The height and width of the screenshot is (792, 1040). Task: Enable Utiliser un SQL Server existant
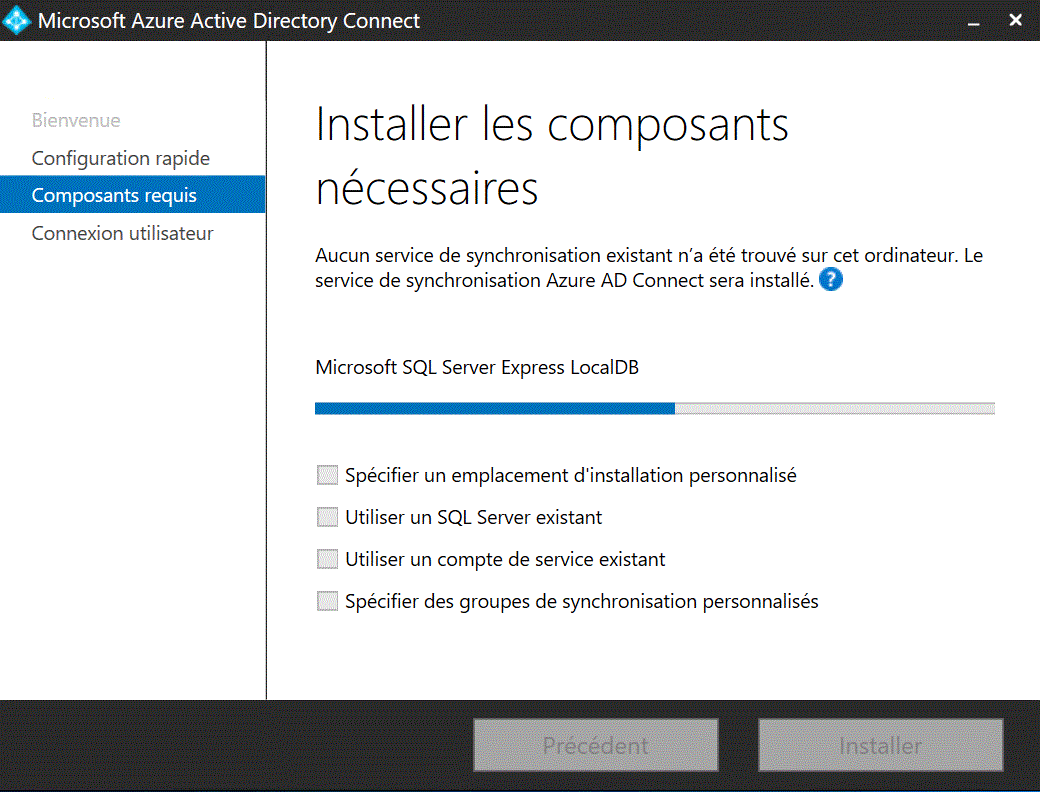point(327,517)
